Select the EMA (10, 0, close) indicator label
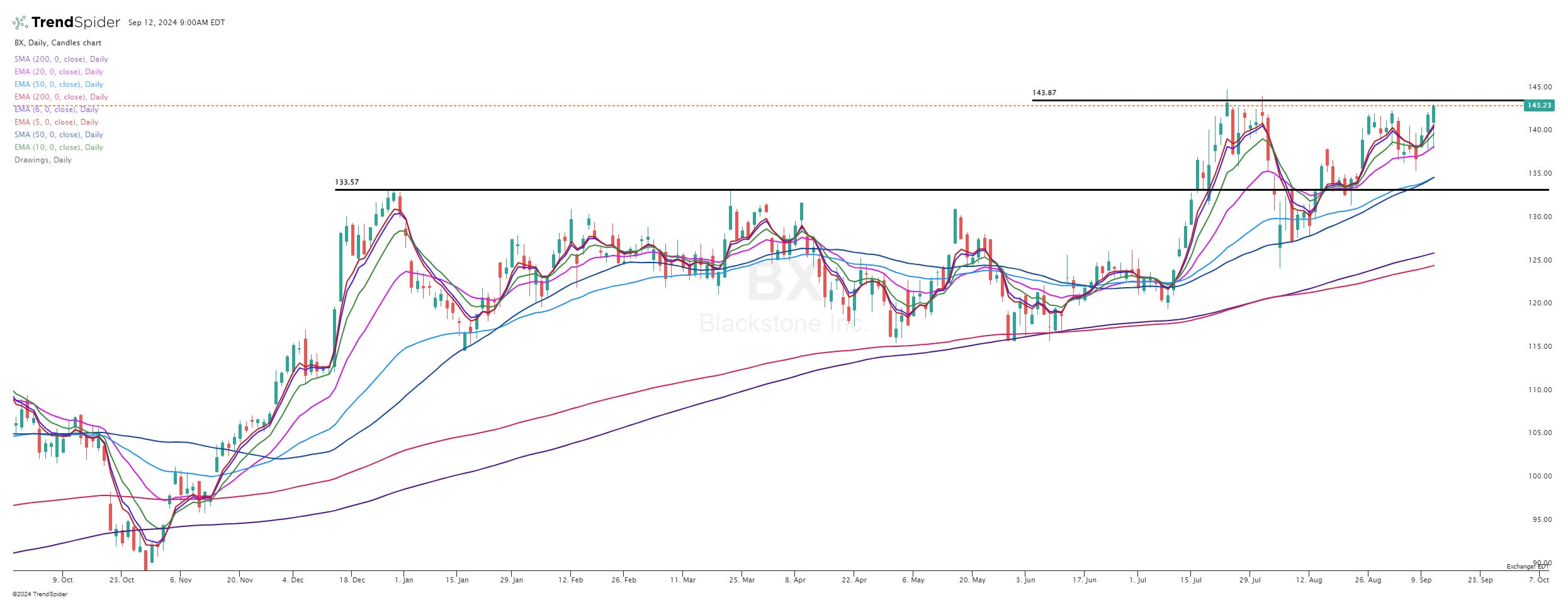The image size is (1568, 600). point(59,147)
